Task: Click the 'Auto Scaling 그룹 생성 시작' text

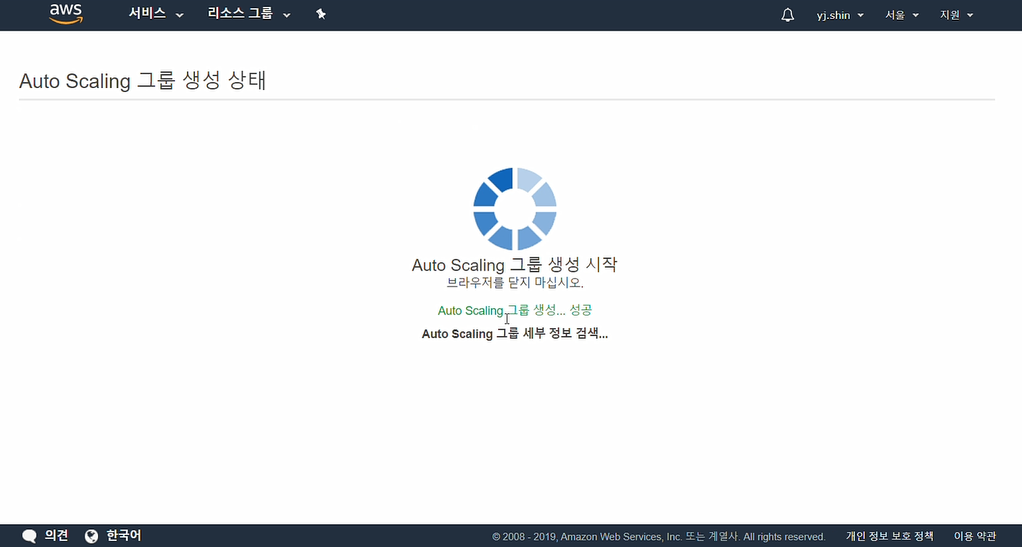Action: coord(514,265)
